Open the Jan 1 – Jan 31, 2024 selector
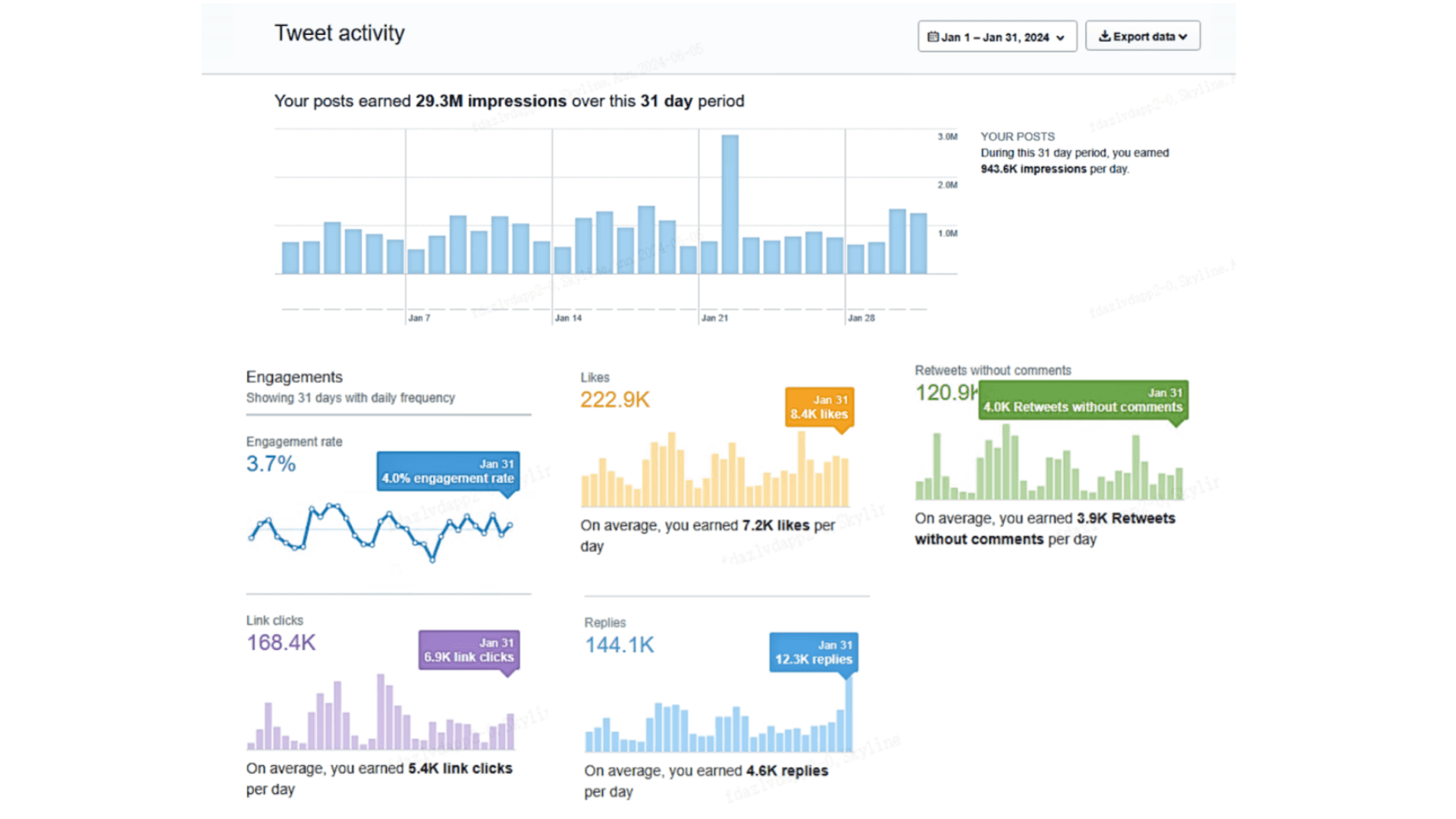The width and height of the screenshot is (1456, 819). tap(996, 36)
